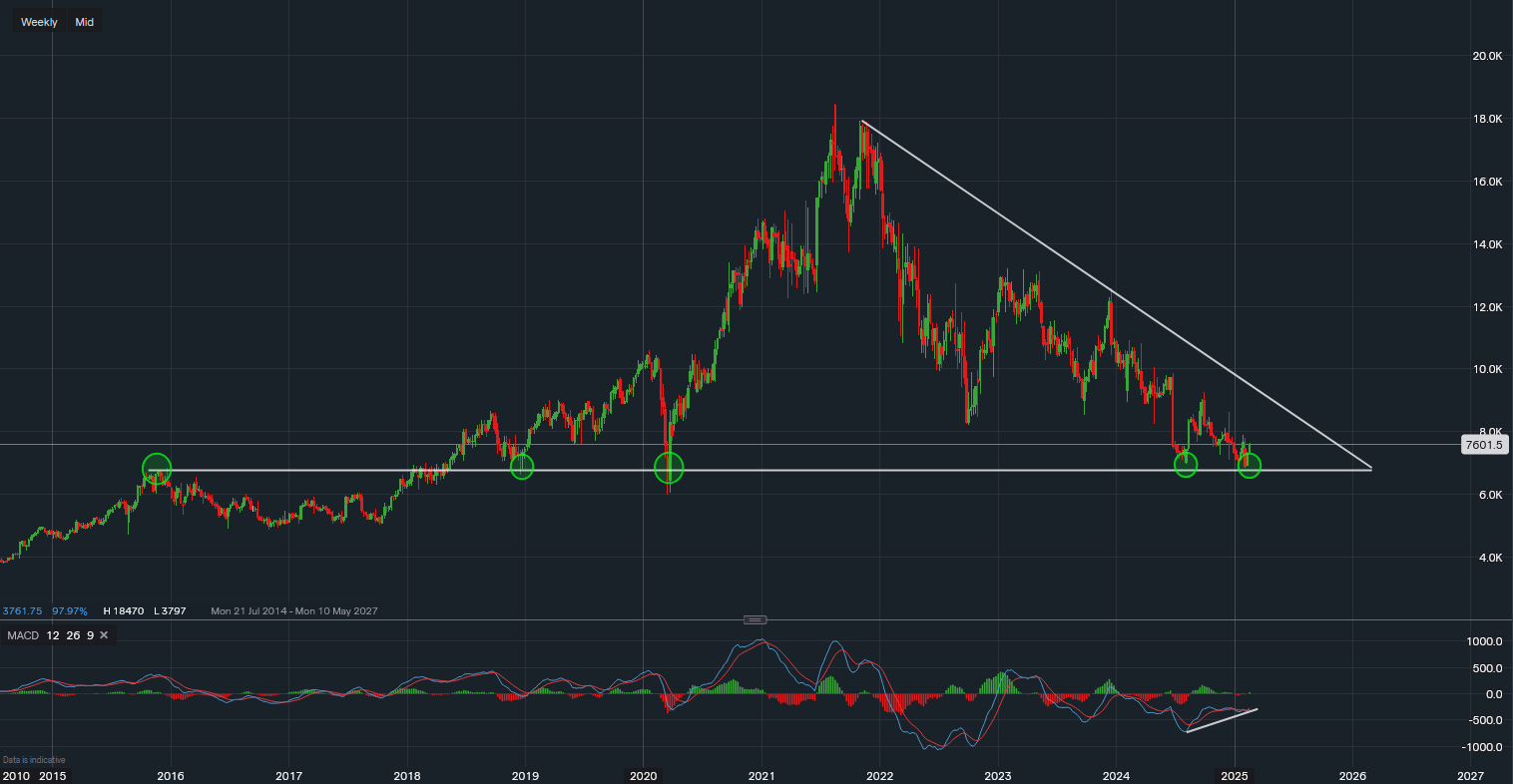The height and width of the screenshot is (784, 1513).
Task: Click the 2015 label on time axis
Action: pos(53,775)
